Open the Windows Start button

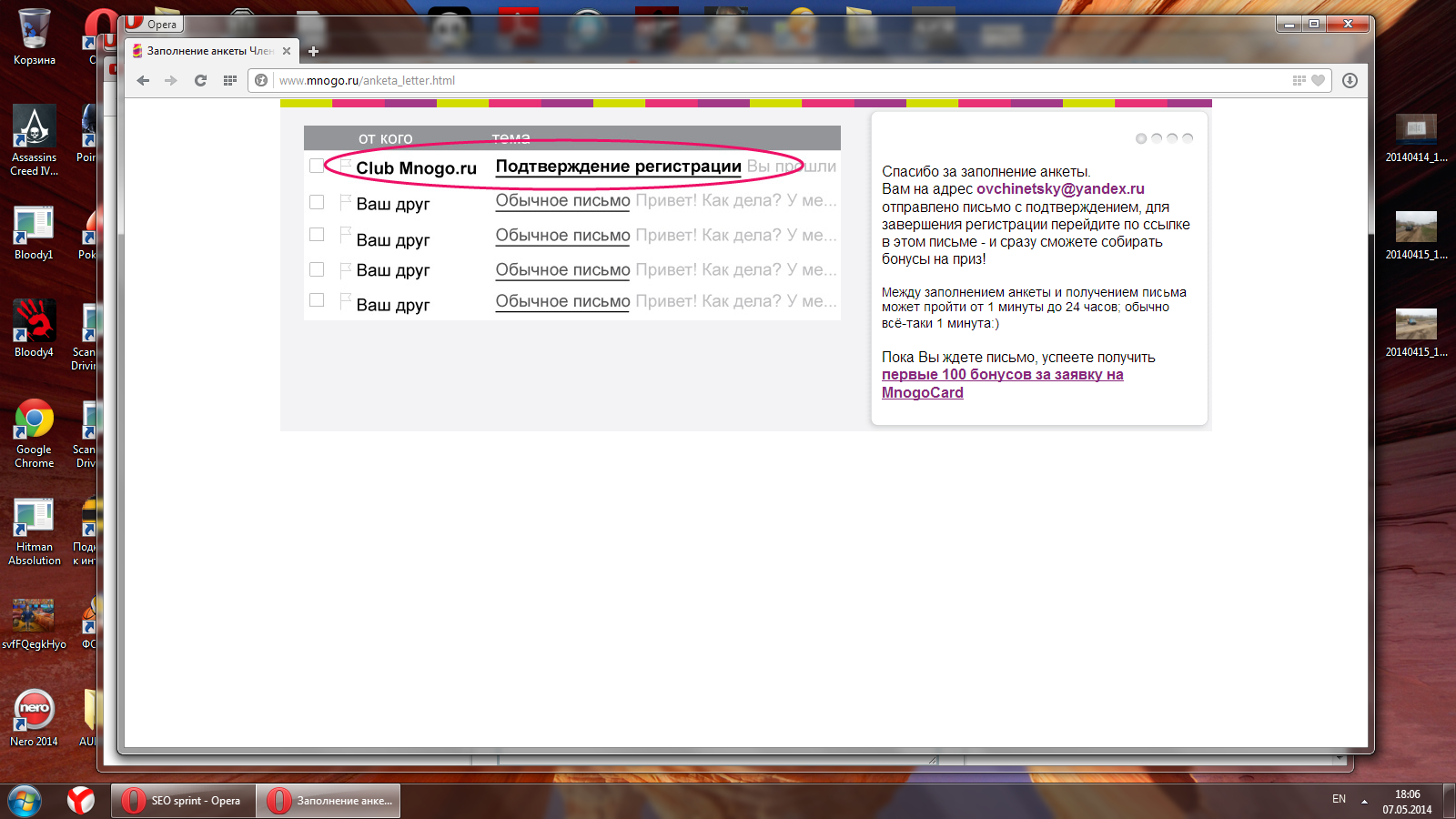[25, 801]
